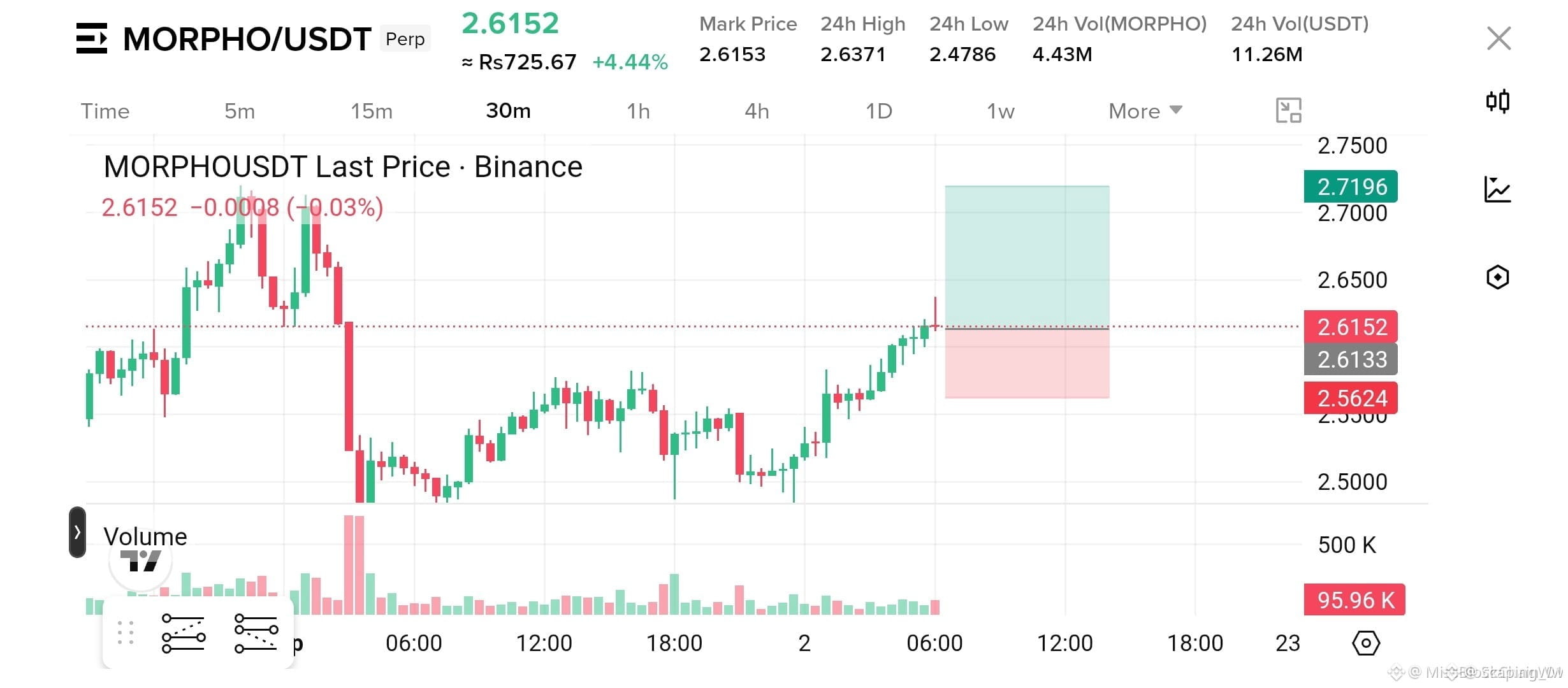Screen dimensions: 1568x688
Task: Grab the drawing toolbar dotted handle
Action: [126, 633]
